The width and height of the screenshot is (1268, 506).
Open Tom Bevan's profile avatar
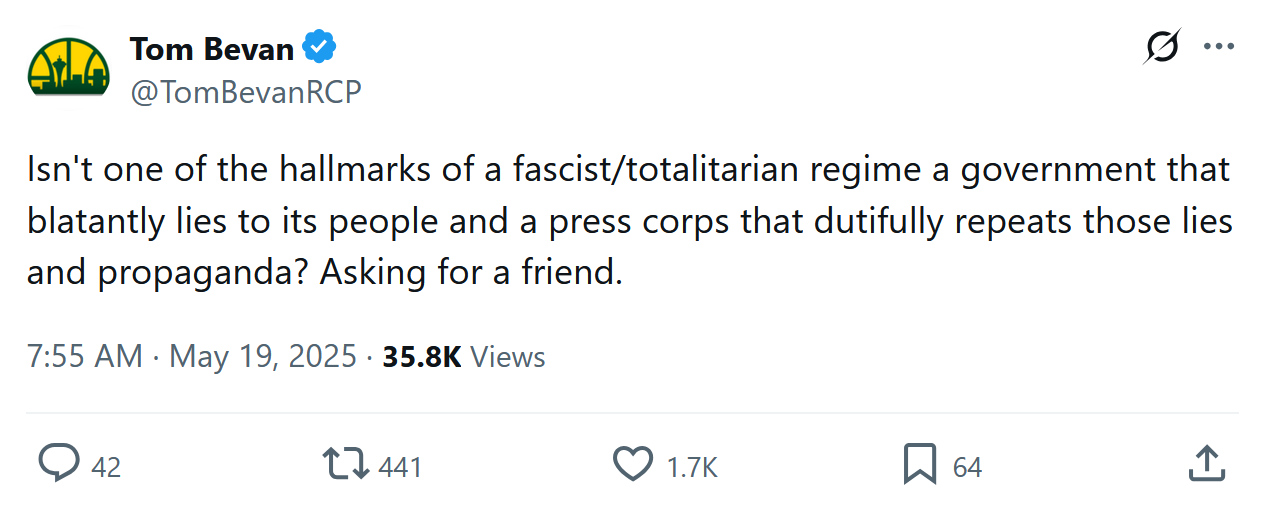tap(69, 67)
